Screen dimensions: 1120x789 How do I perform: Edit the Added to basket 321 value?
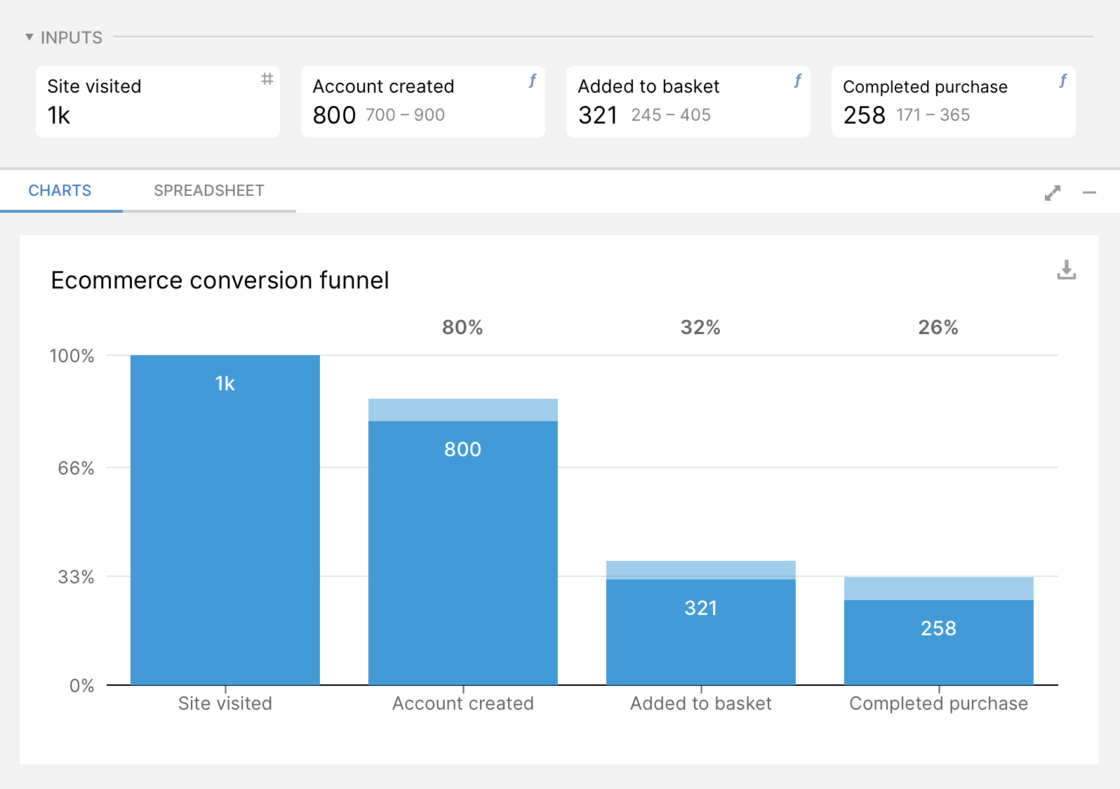[598, 116]
